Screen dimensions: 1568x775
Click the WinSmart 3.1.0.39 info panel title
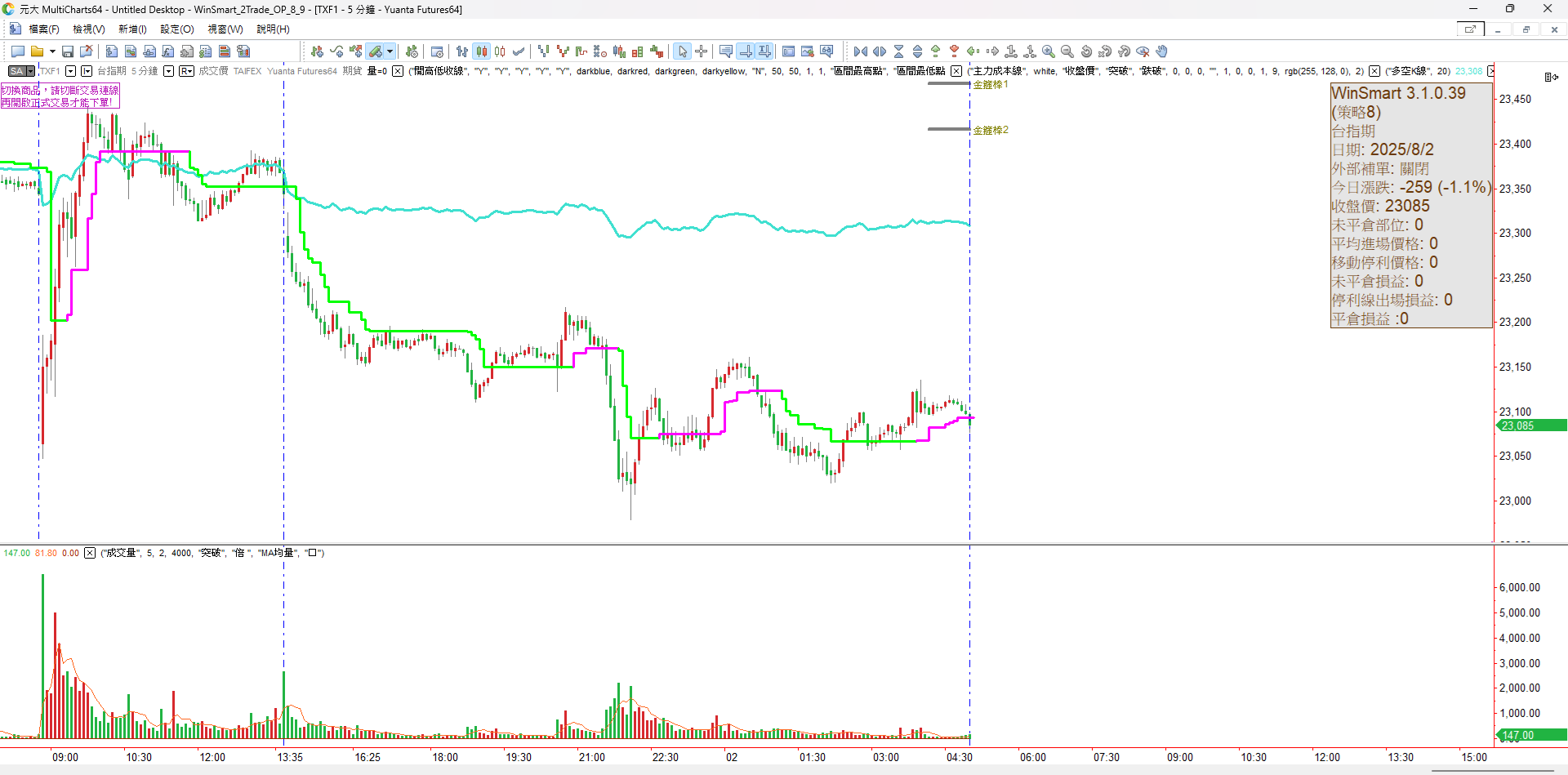click(x=1398, y=93)
